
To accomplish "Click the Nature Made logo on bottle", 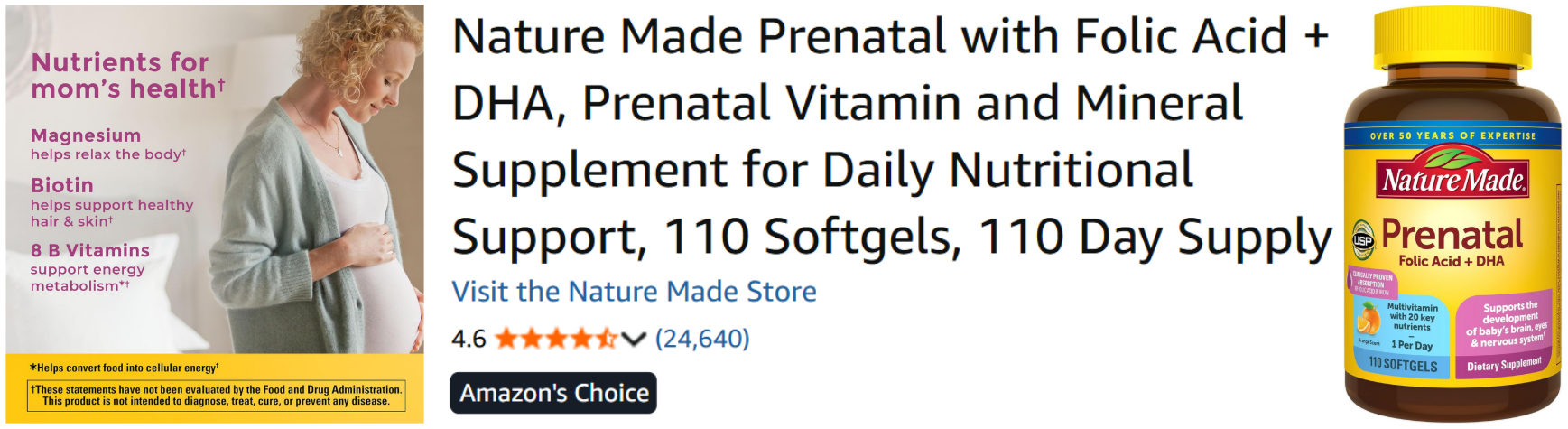I will point(1453,178).
